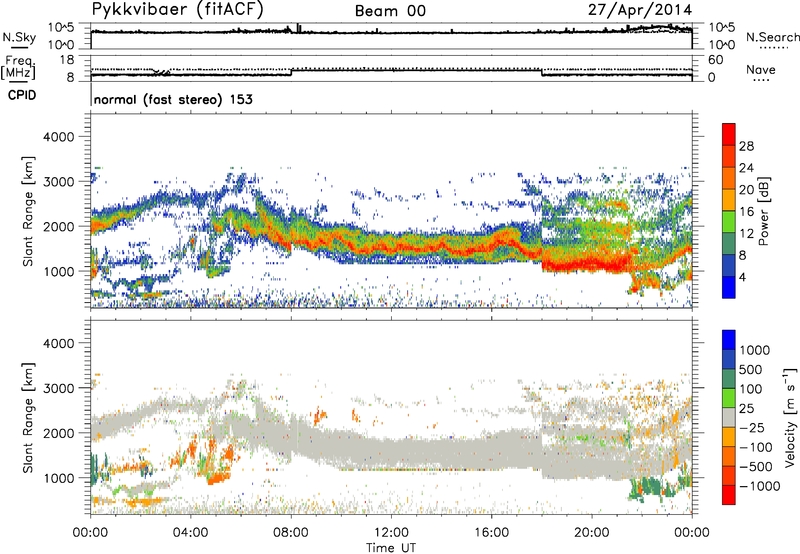The image size is (800, 554).
Task: Click the blue bottom of power colorbar
Action: pos(729,287)
